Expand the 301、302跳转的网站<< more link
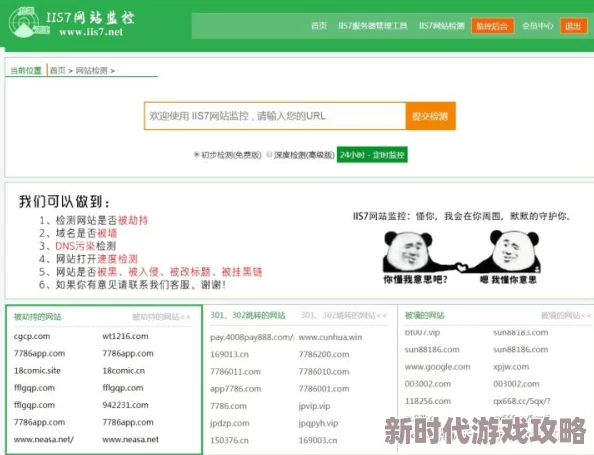This screenshot has height=455, width=594. click(344, 315)
